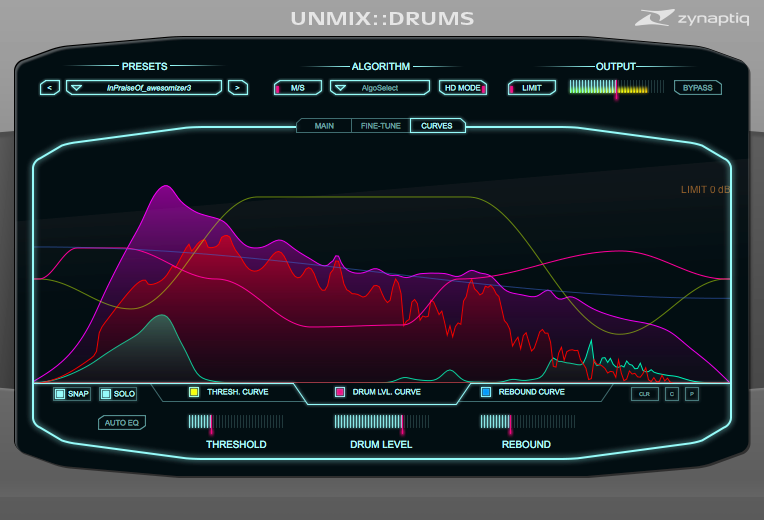Set the REBOUND slider
The image size is (764, 520).
coord(528,422)
